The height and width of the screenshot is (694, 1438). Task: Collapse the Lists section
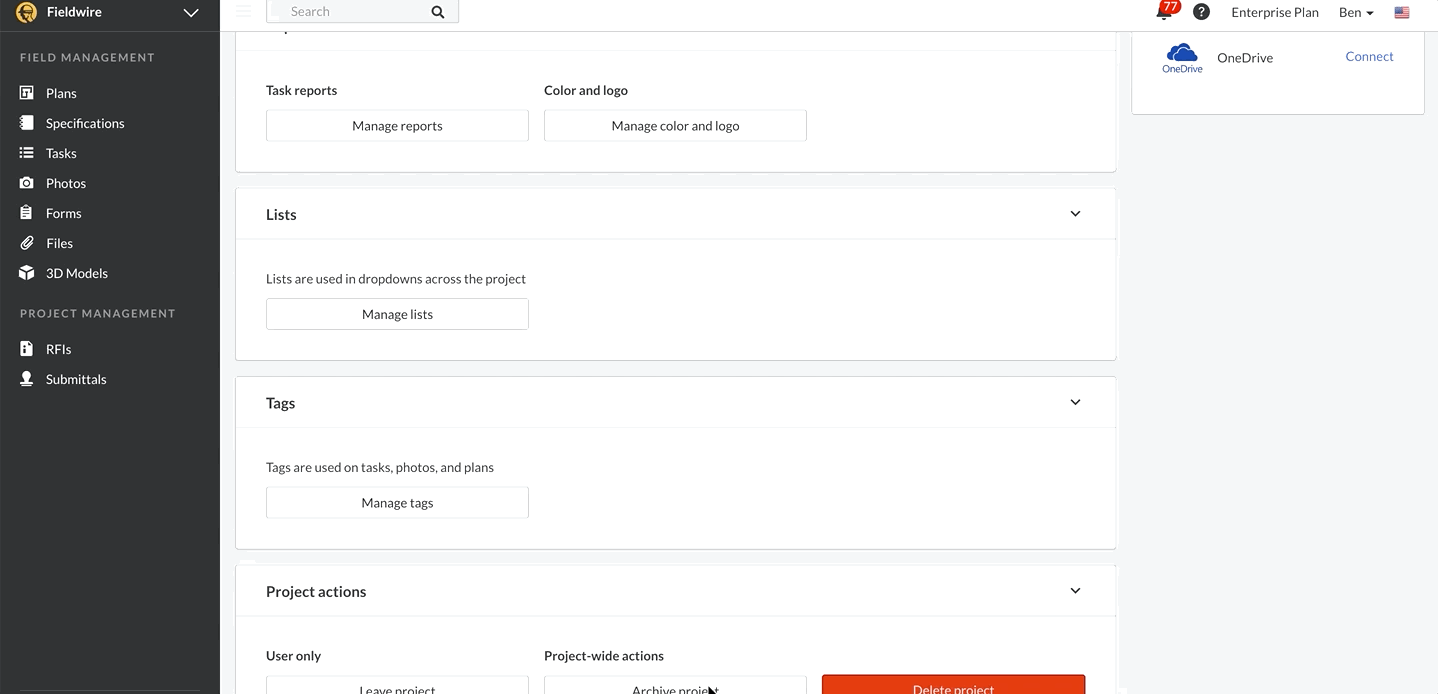pyautogui.click(x=1075, y=213)
